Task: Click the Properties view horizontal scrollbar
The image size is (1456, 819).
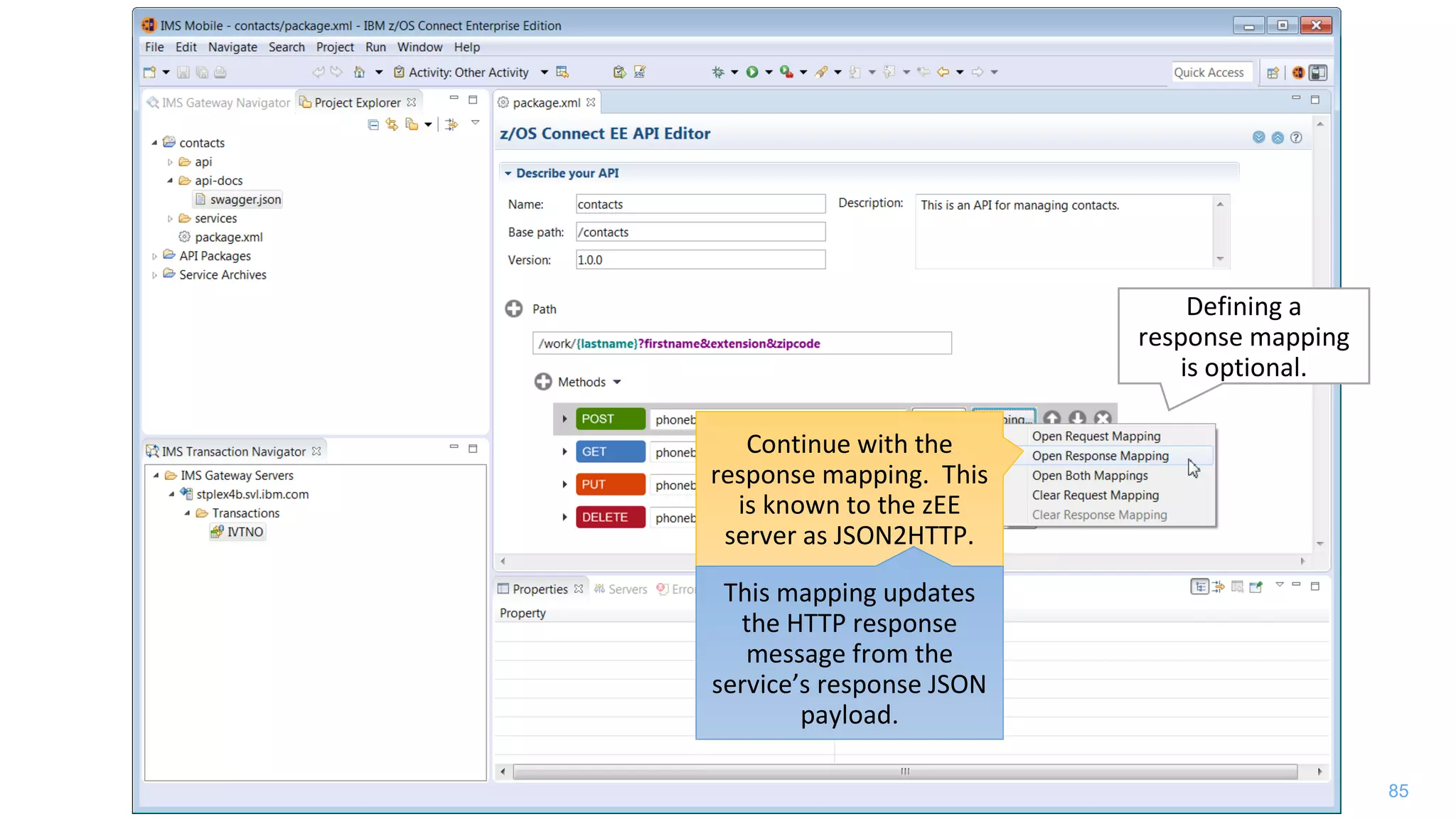Action: (904, 771)
